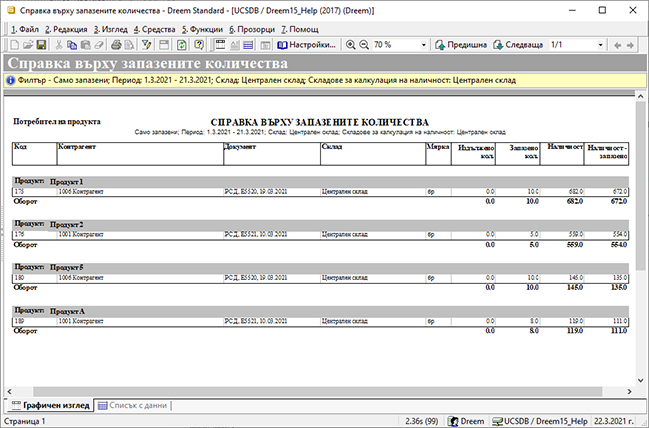Click the blue data list icon
649x428 pixels.
coord(248,45)
